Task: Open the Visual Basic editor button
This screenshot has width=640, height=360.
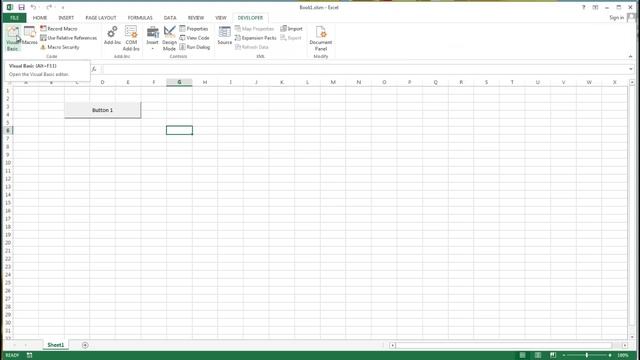Action: (13, 38)
